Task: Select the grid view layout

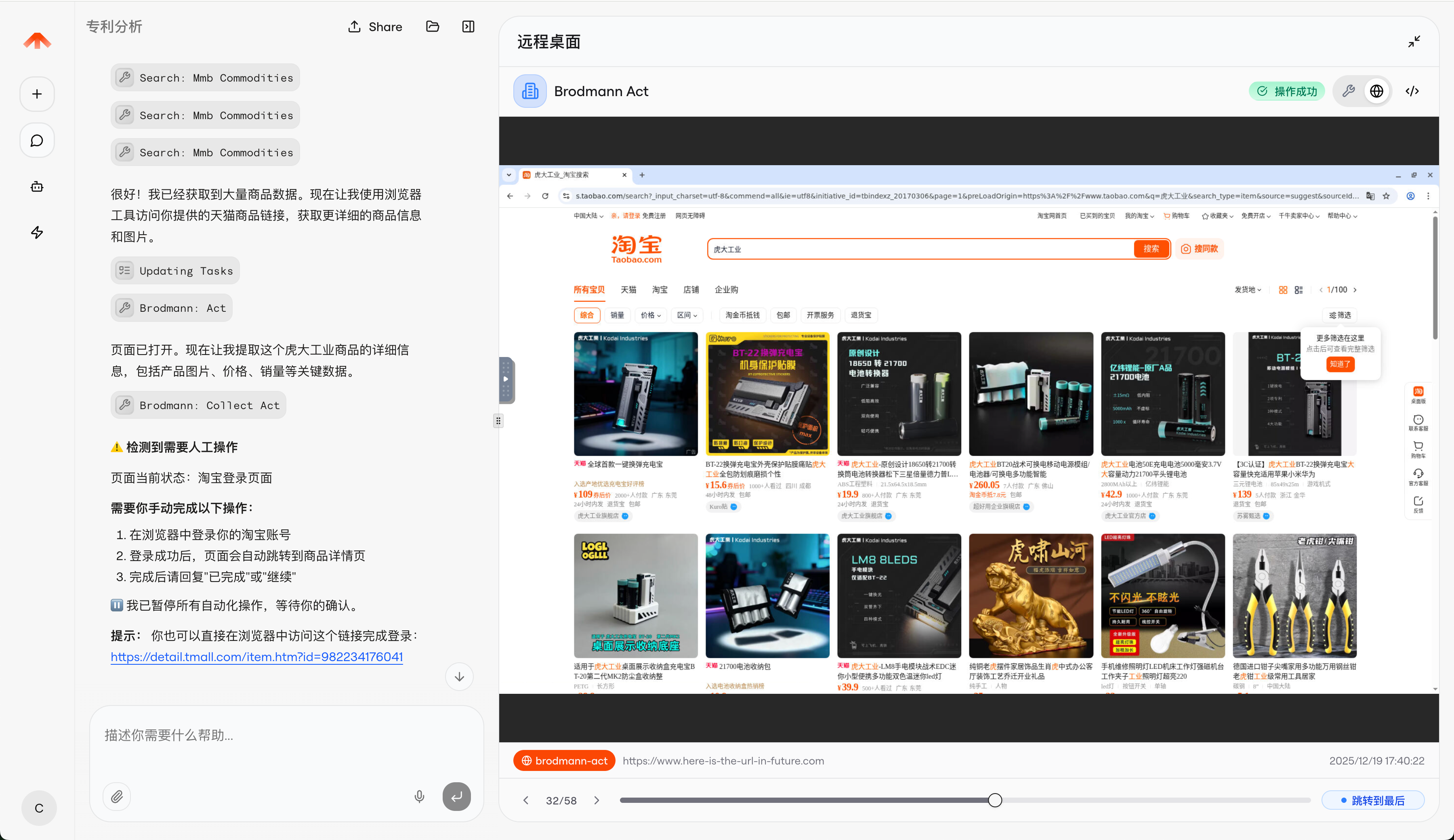Action: (x=1284, y=290)
